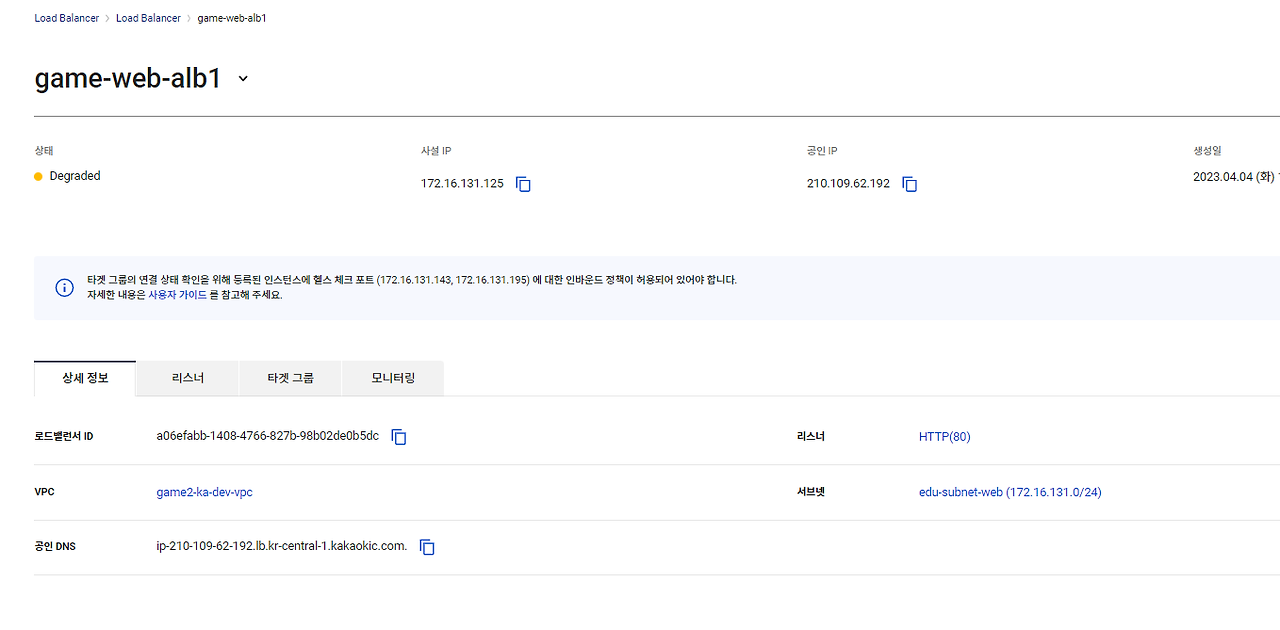1280x630 pixels.
Task: Click the load balancer ID text value
Action: (268, 436)
